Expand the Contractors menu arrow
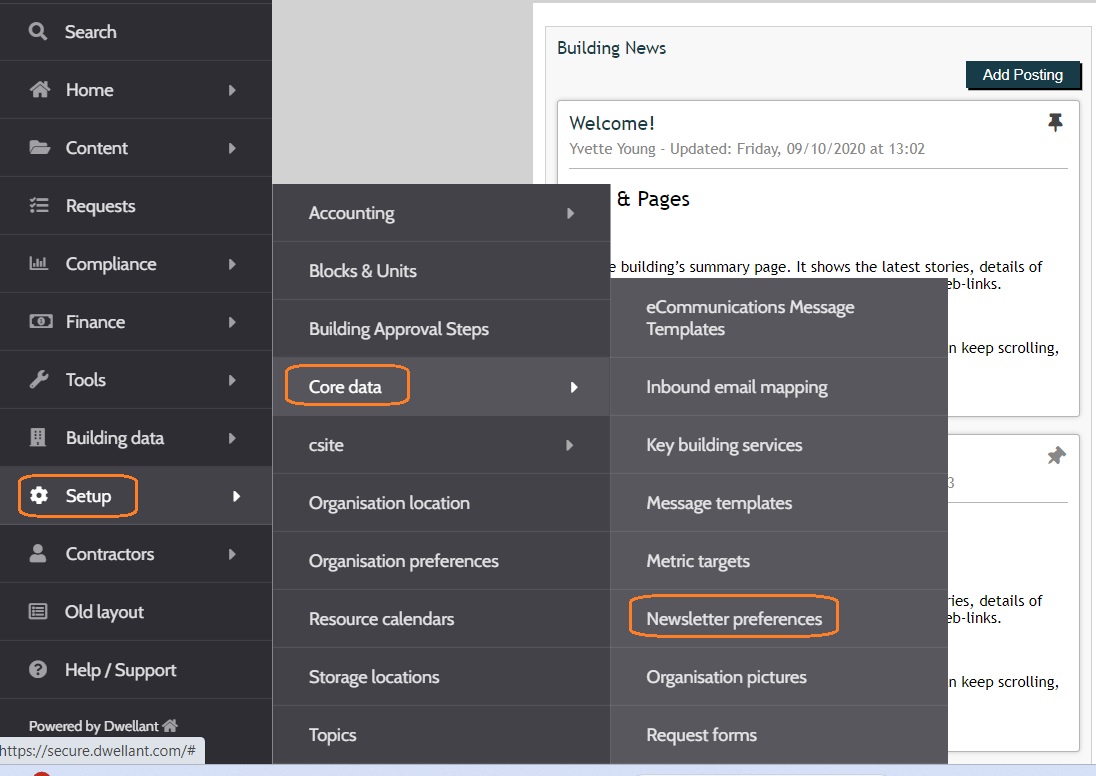This screenshot has width=1096, height=776. pos(232,554)
